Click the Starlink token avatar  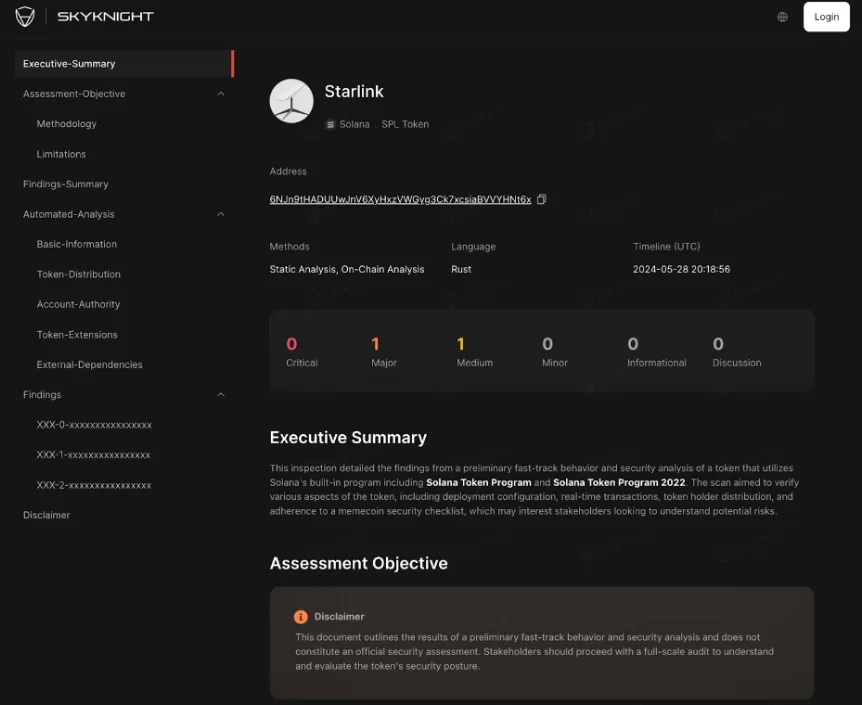pyautogui.click(x=291, y=101)
